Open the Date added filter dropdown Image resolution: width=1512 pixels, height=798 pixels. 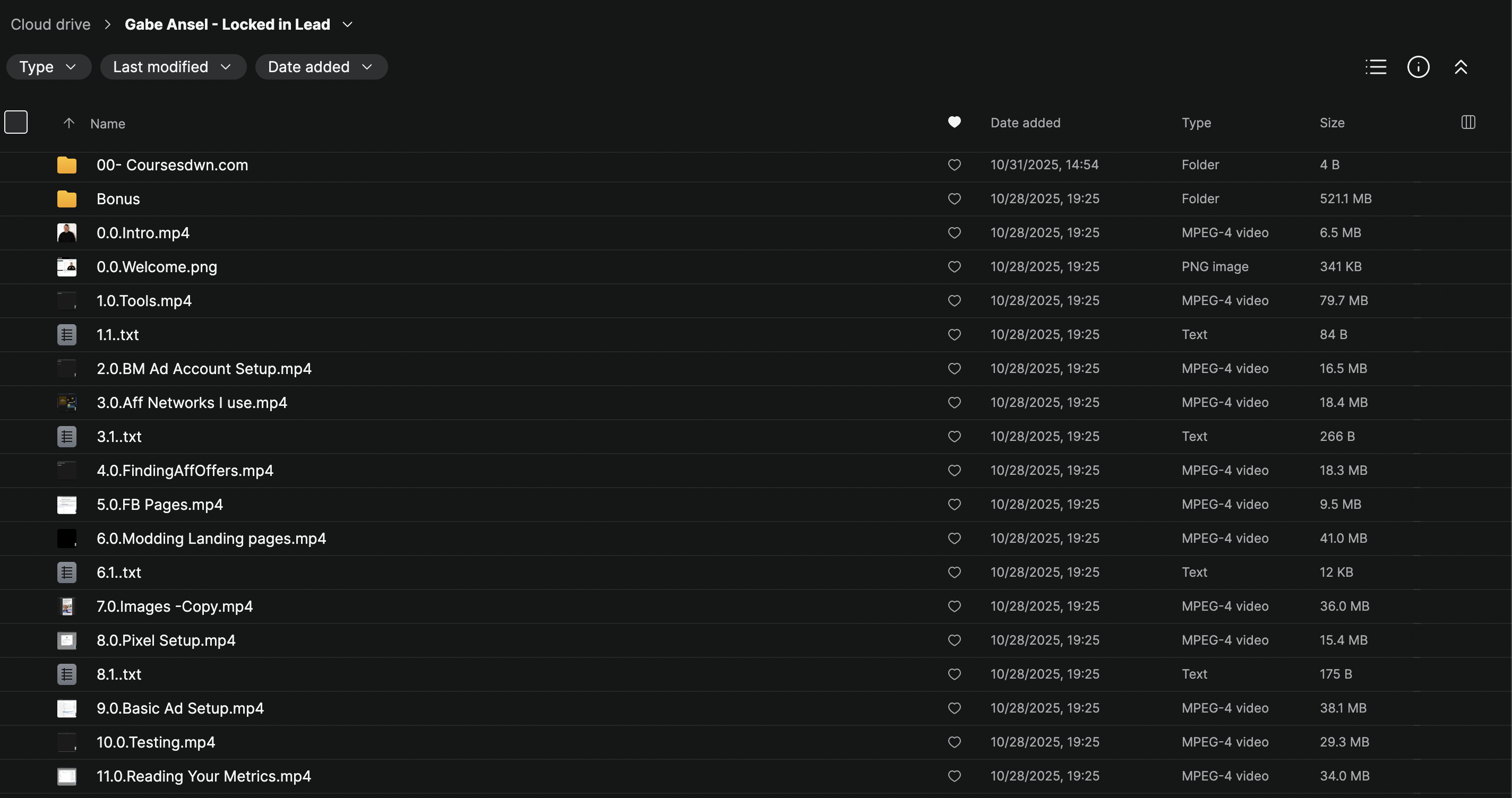321,67
